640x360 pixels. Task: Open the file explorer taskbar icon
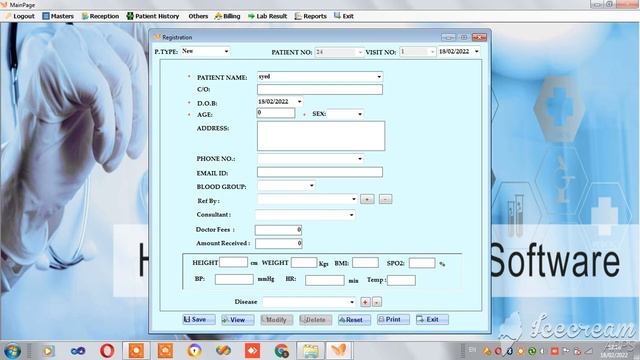310,351
